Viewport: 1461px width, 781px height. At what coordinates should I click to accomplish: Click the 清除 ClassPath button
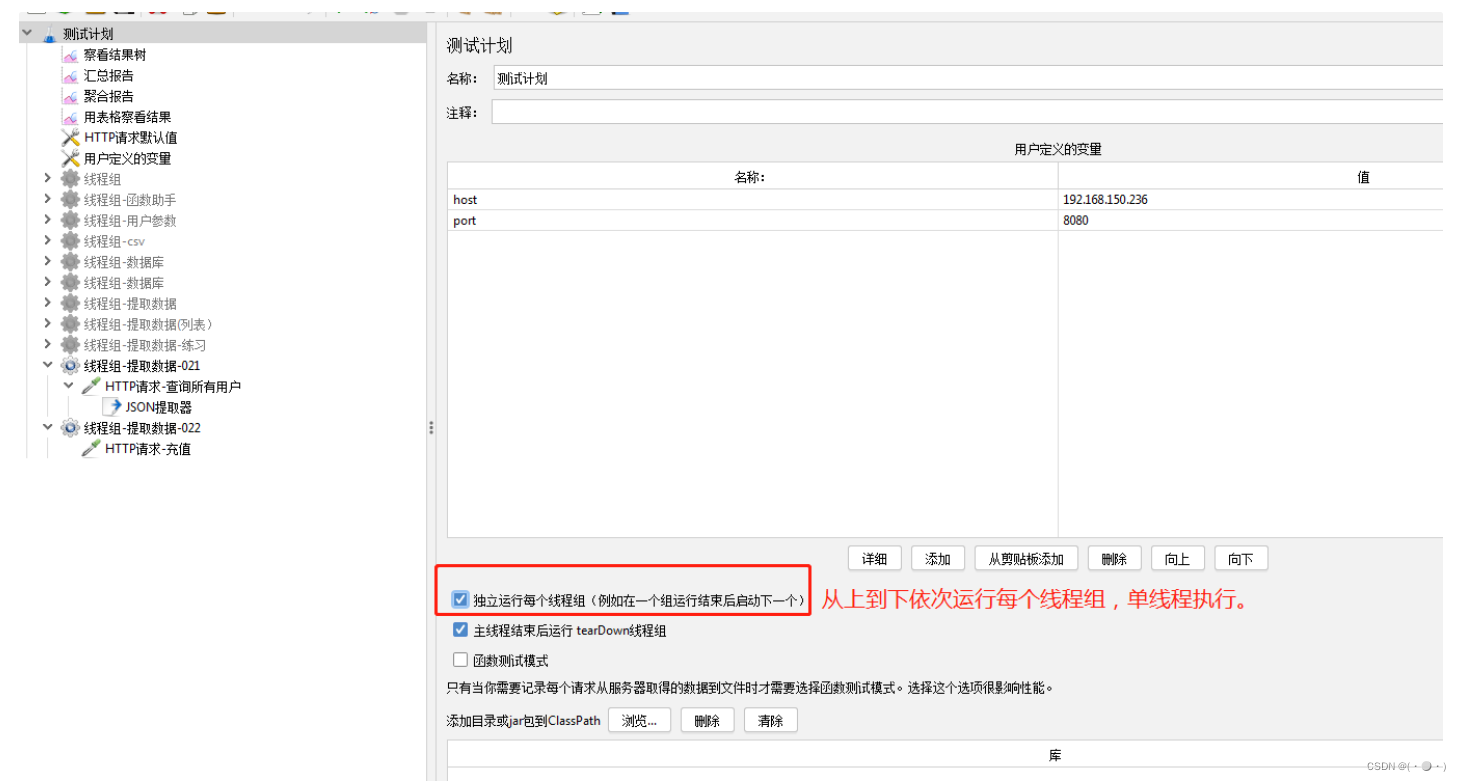(770, 720)
